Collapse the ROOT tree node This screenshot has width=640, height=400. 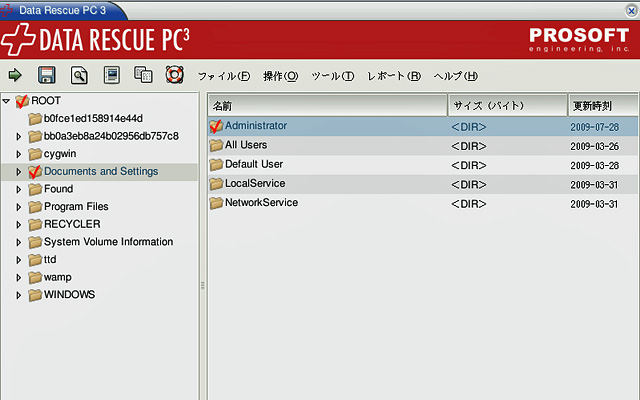tap(6, 100)
